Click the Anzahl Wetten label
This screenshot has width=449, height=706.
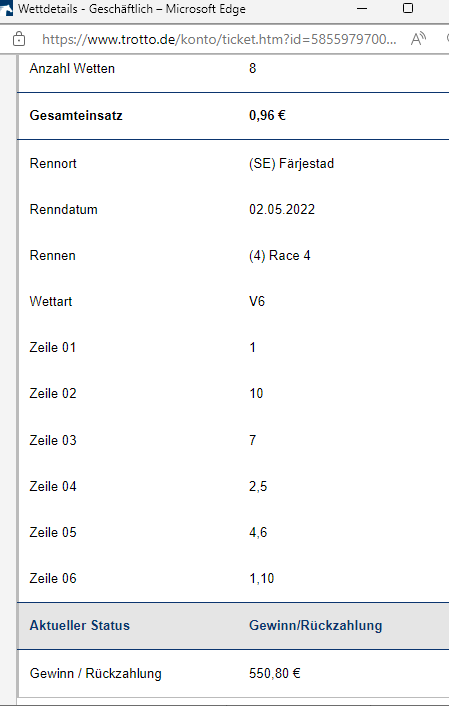pos(72,68)
